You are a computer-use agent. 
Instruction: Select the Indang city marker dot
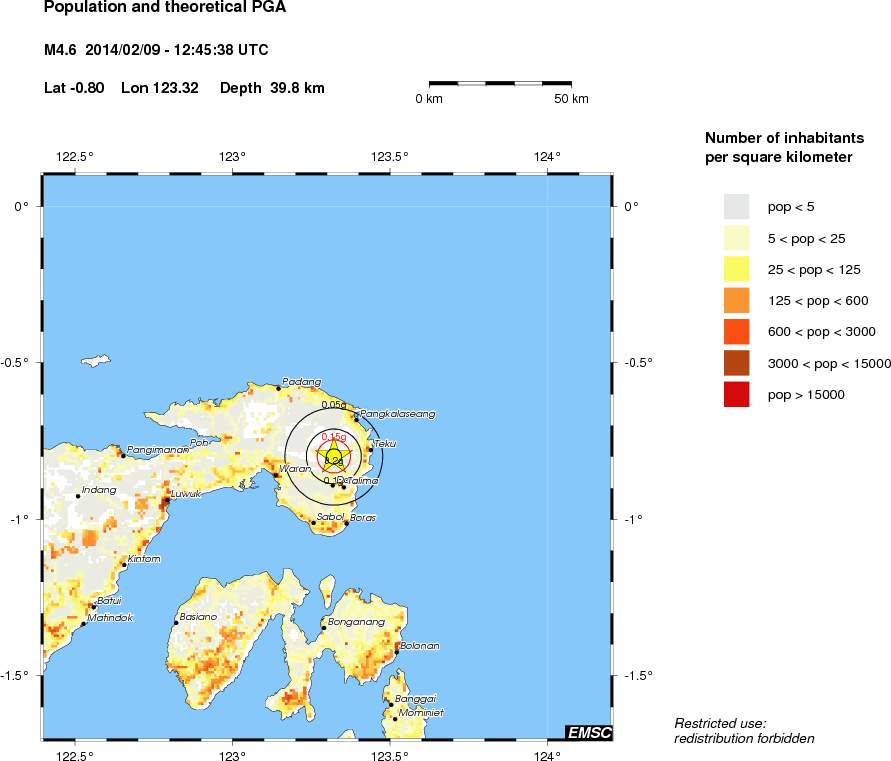point(78,496)
